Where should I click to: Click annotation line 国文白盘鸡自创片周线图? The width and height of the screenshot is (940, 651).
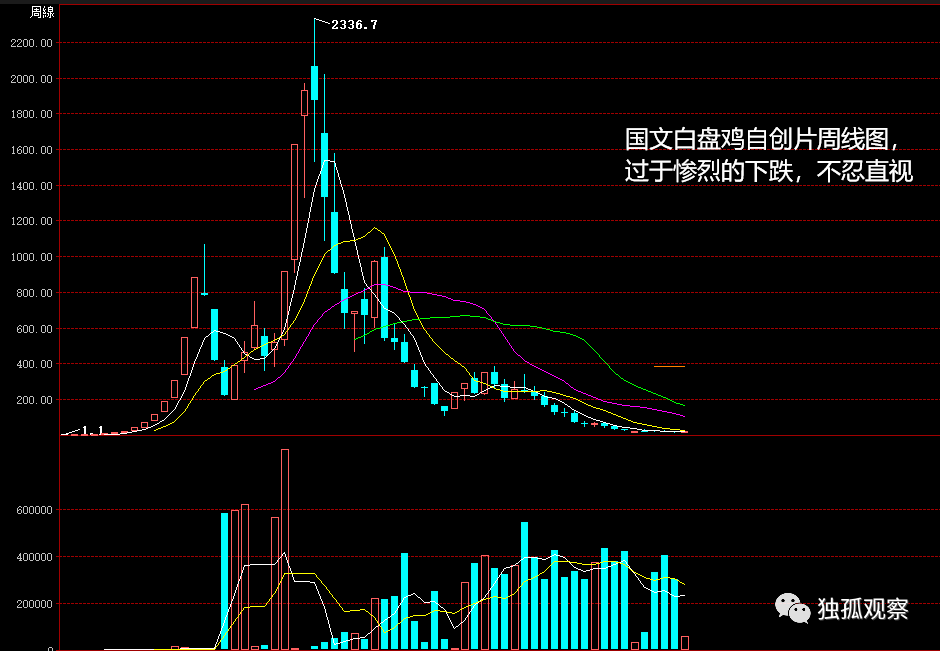pyautogui.click(x=763, y=139)
